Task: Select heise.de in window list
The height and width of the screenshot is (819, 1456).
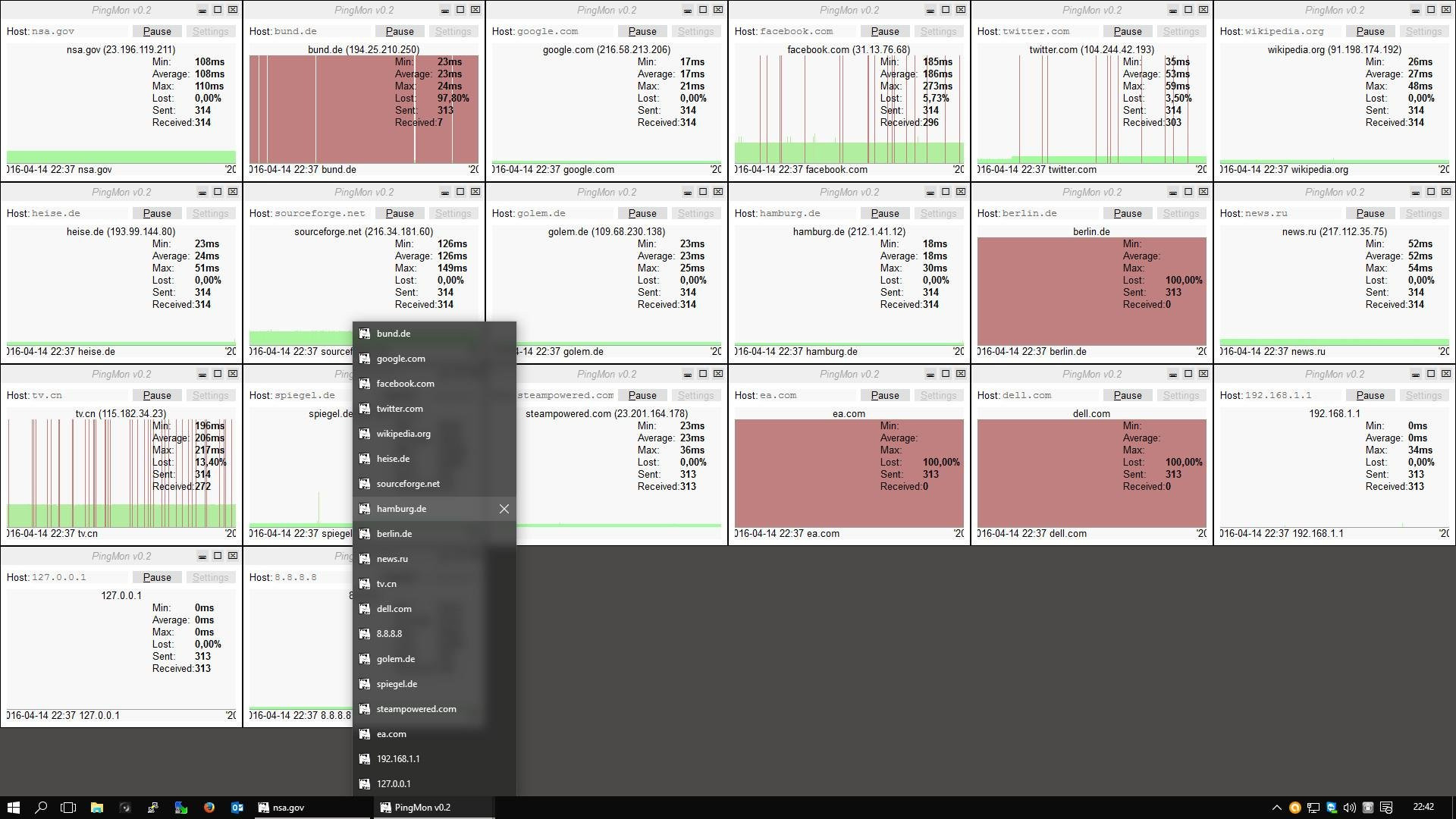Action: (435, 459)
